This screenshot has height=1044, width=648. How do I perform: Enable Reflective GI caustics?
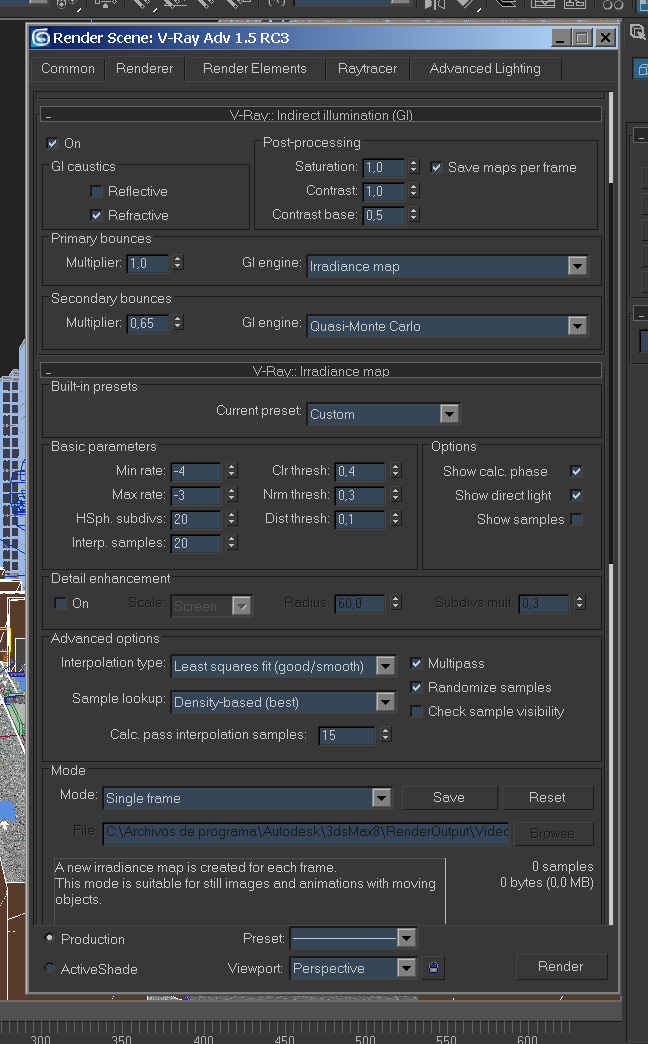pos(96,191)
